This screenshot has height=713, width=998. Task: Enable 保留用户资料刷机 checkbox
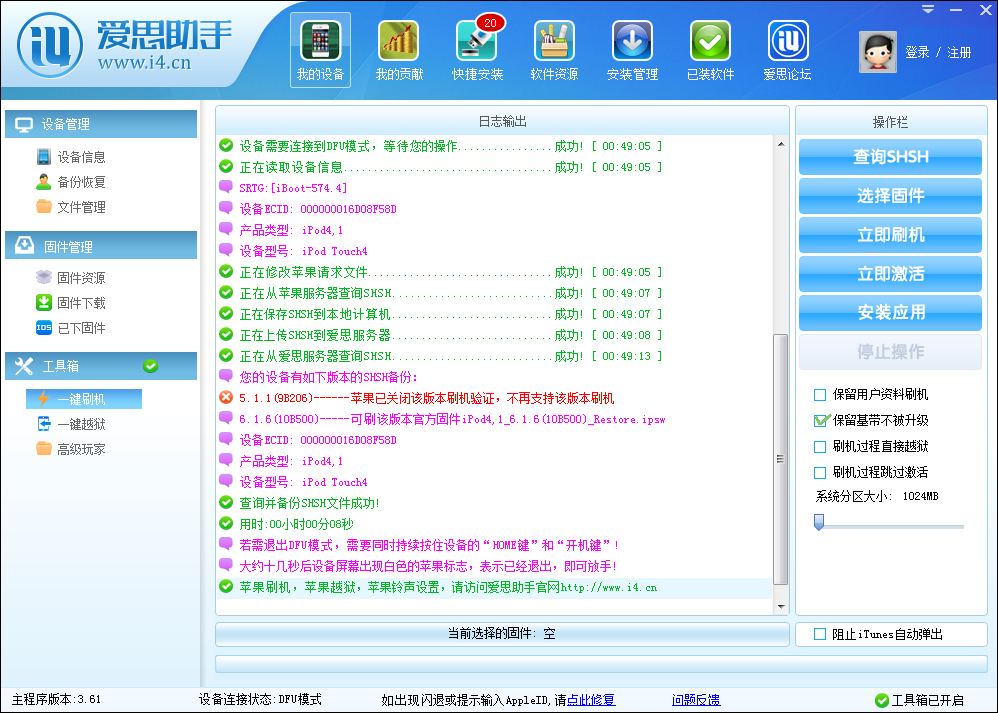[x=820, y=395]
